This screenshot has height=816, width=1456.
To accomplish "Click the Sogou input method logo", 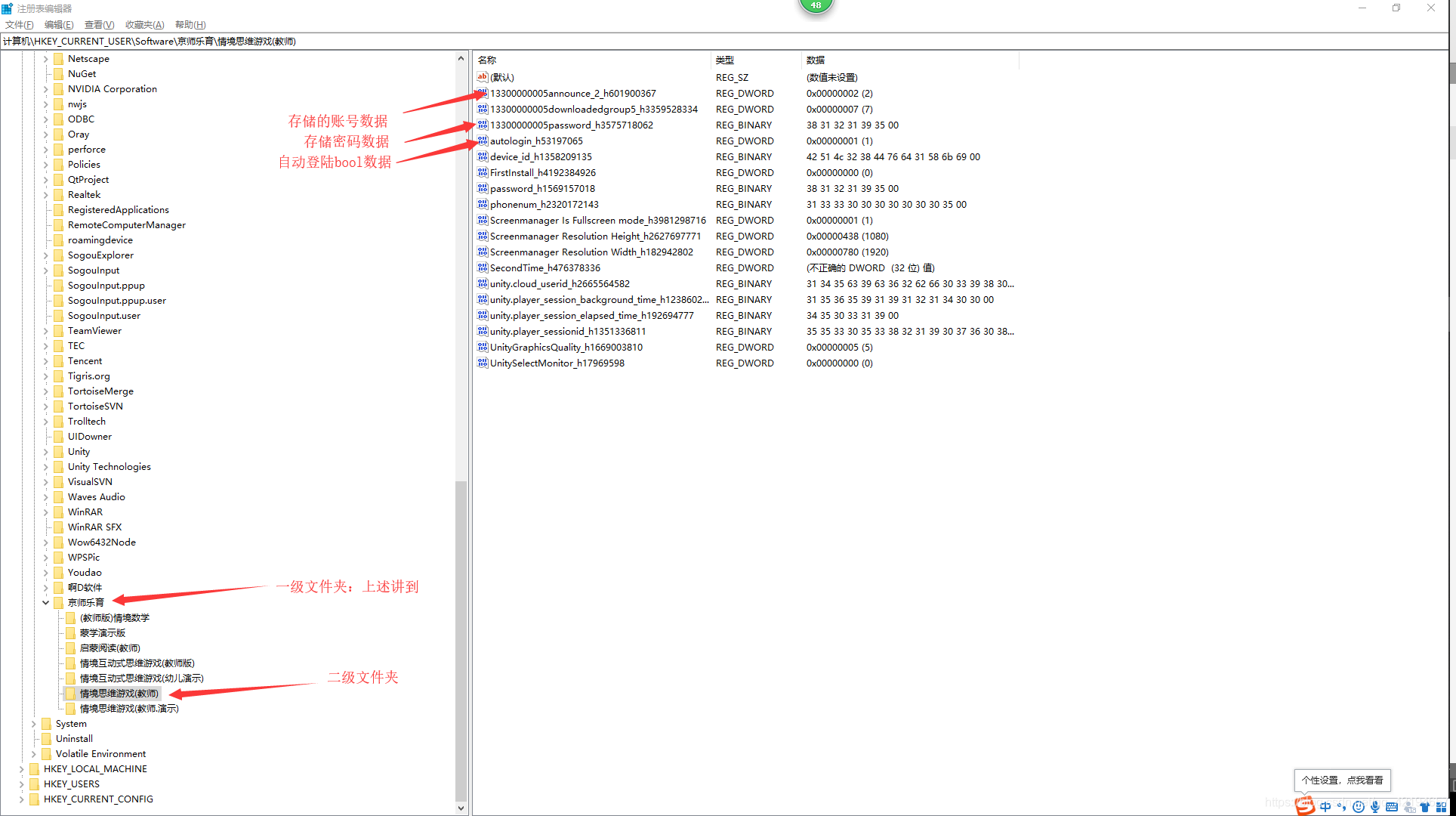I will pyautogui.click(x=1305, y=805).
